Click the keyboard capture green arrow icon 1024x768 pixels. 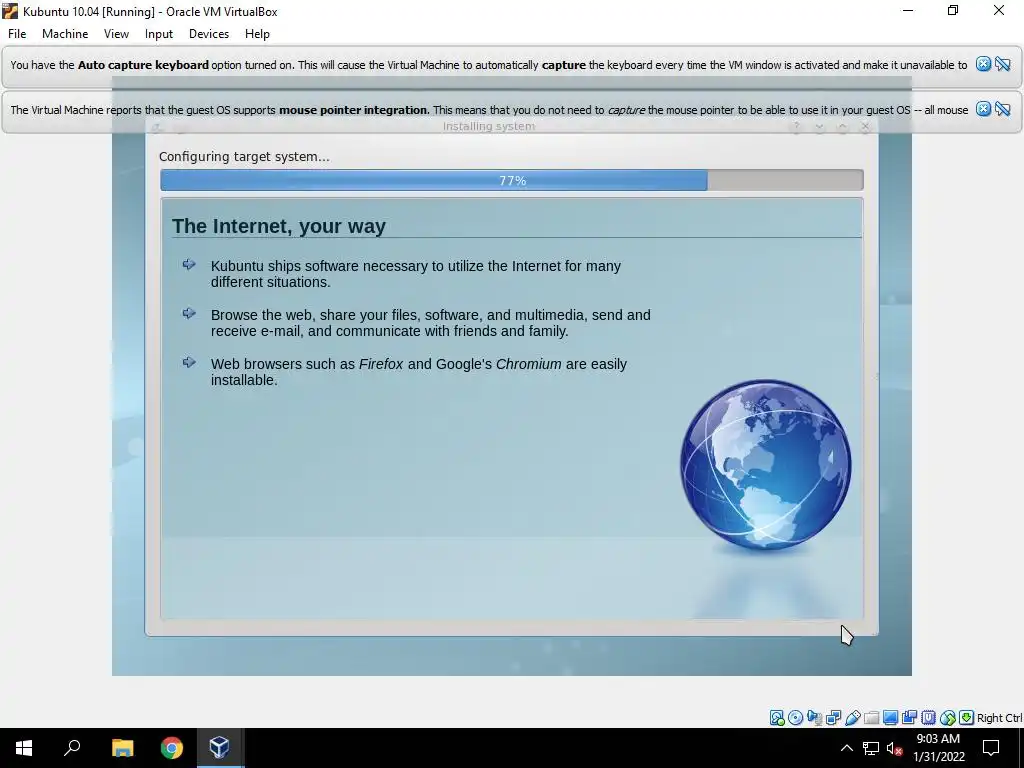(x=967, y=718)
